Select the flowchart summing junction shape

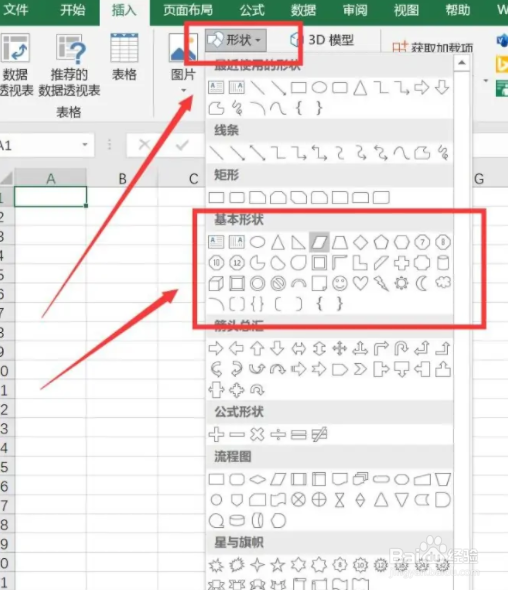click(298, 500)
